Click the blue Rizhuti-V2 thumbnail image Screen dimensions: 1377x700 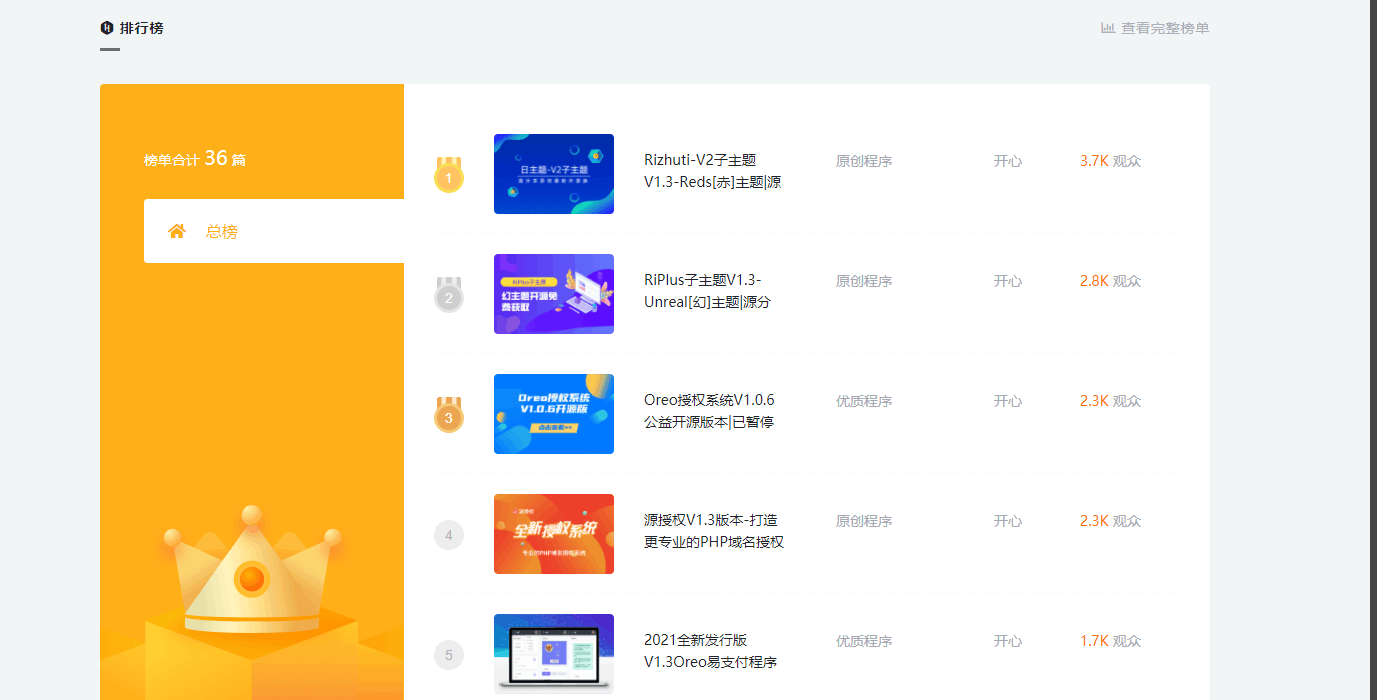click(x=553, y=174)
